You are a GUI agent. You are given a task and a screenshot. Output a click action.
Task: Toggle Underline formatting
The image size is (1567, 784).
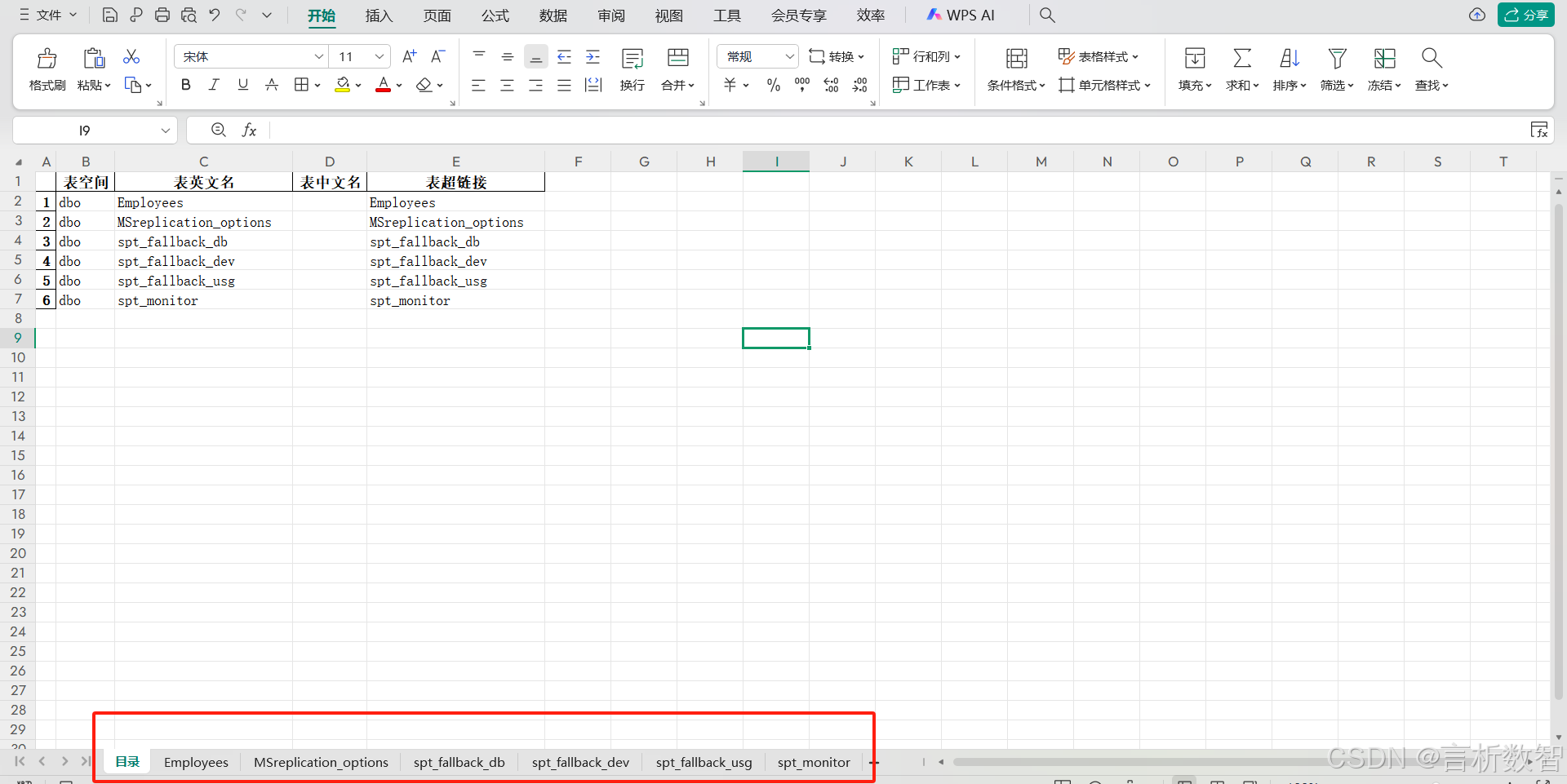(242, 85)
